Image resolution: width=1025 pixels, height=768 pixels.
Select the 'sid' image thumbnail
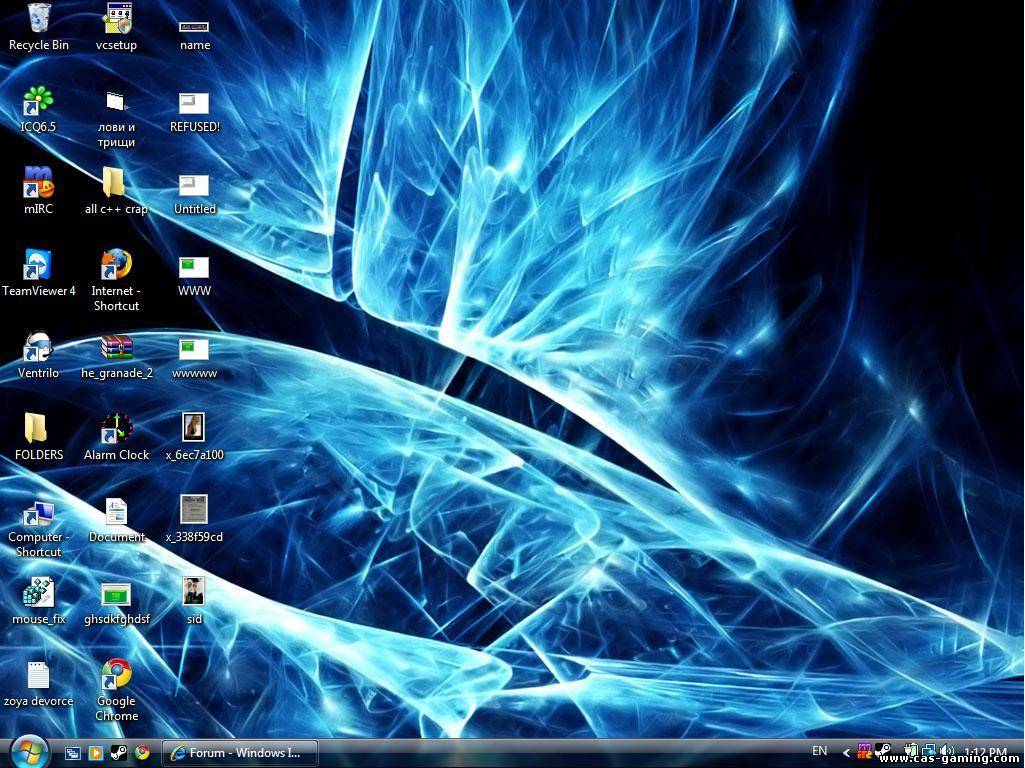(x=194, y=592)
